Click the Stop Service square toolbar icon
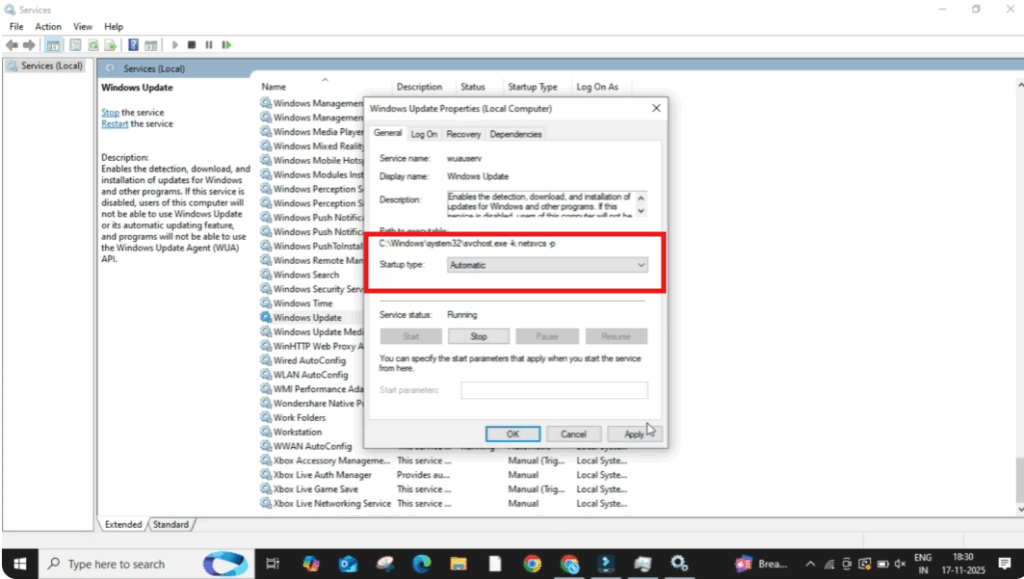This screenshot has height=579, width=1024. coord(192,45)
